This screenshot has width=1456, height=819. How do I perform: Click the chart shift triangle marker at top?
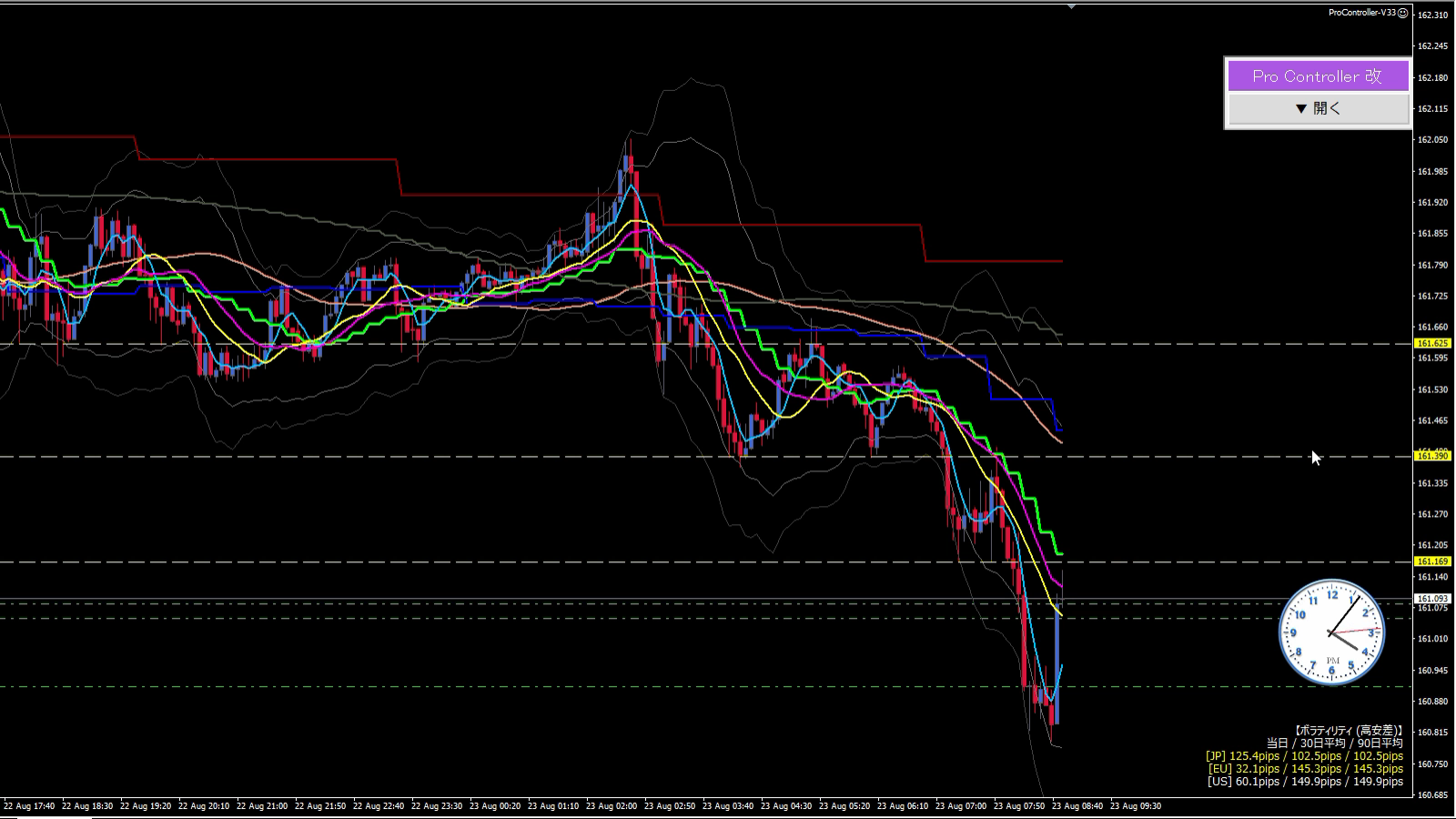click(1071, 6)
